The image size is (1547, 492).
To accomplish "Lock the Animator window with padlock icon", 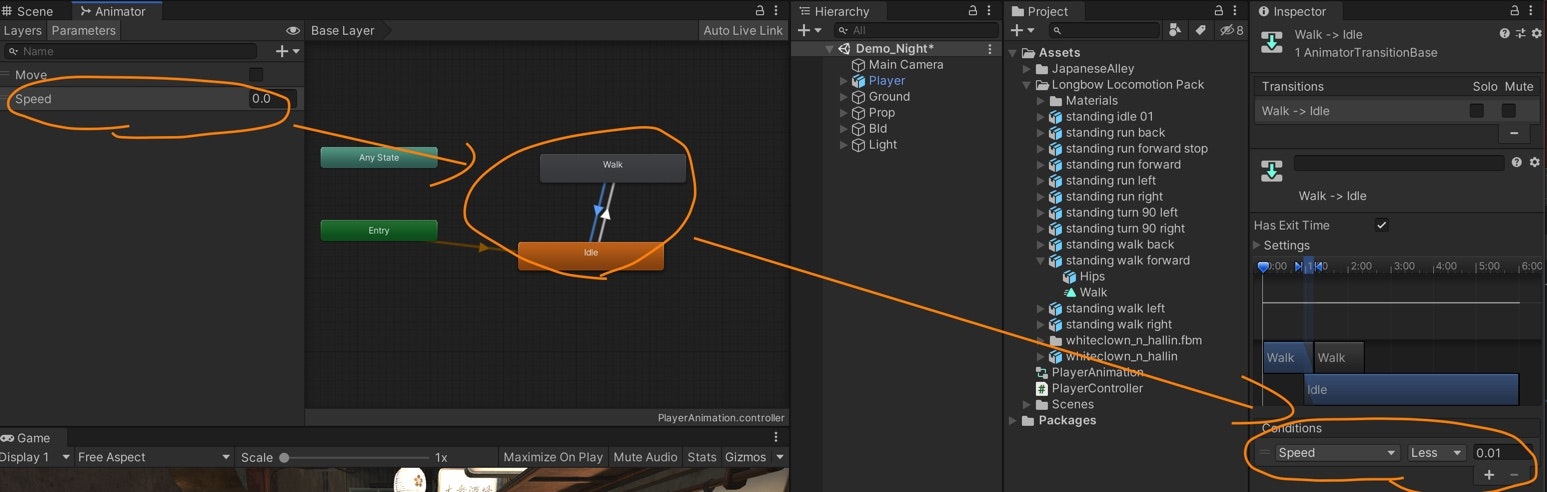I will click(x=761, y=11).
